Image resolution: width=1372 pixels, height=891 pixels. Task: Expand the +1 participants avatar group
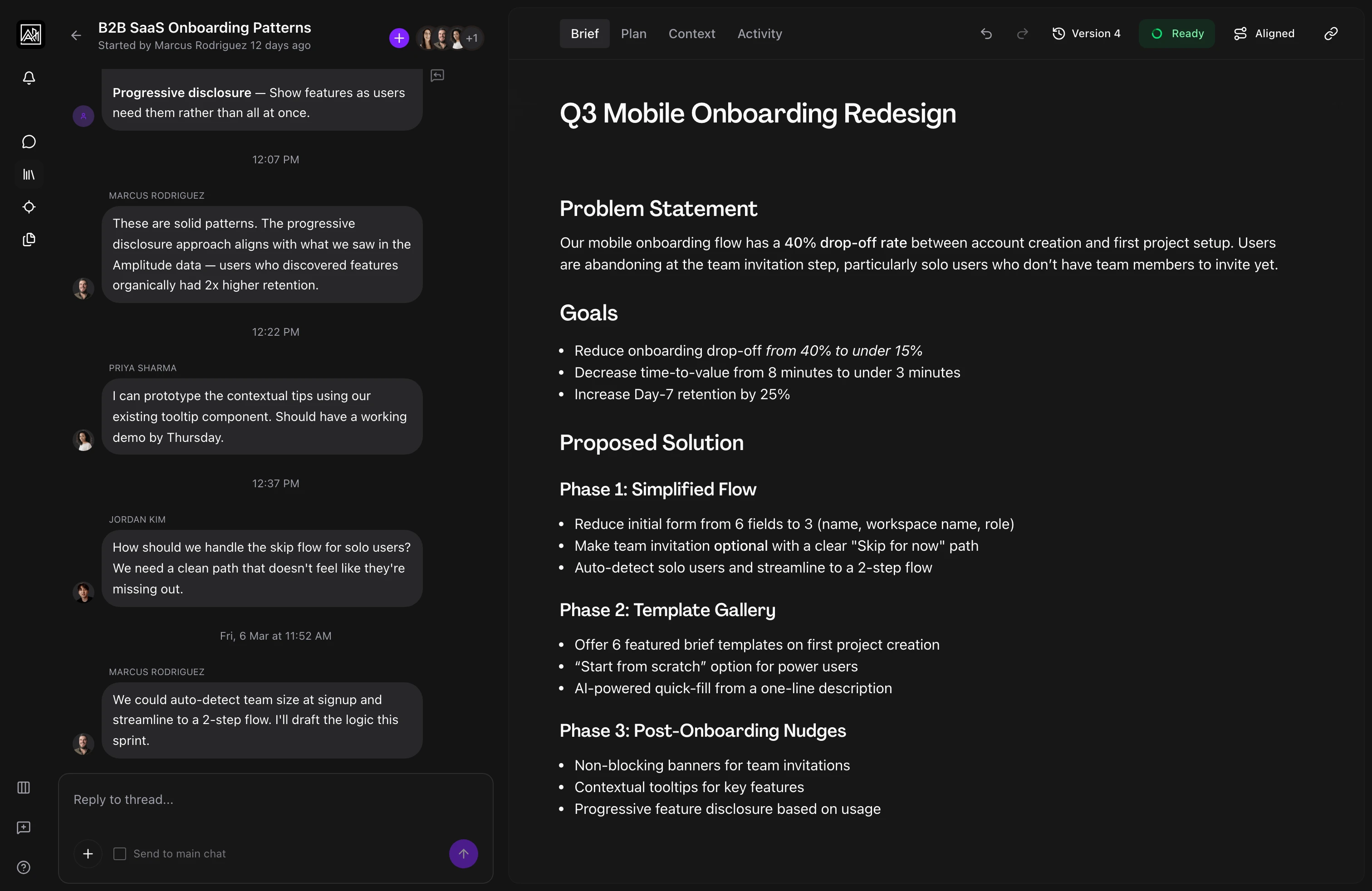coord(471,39)
